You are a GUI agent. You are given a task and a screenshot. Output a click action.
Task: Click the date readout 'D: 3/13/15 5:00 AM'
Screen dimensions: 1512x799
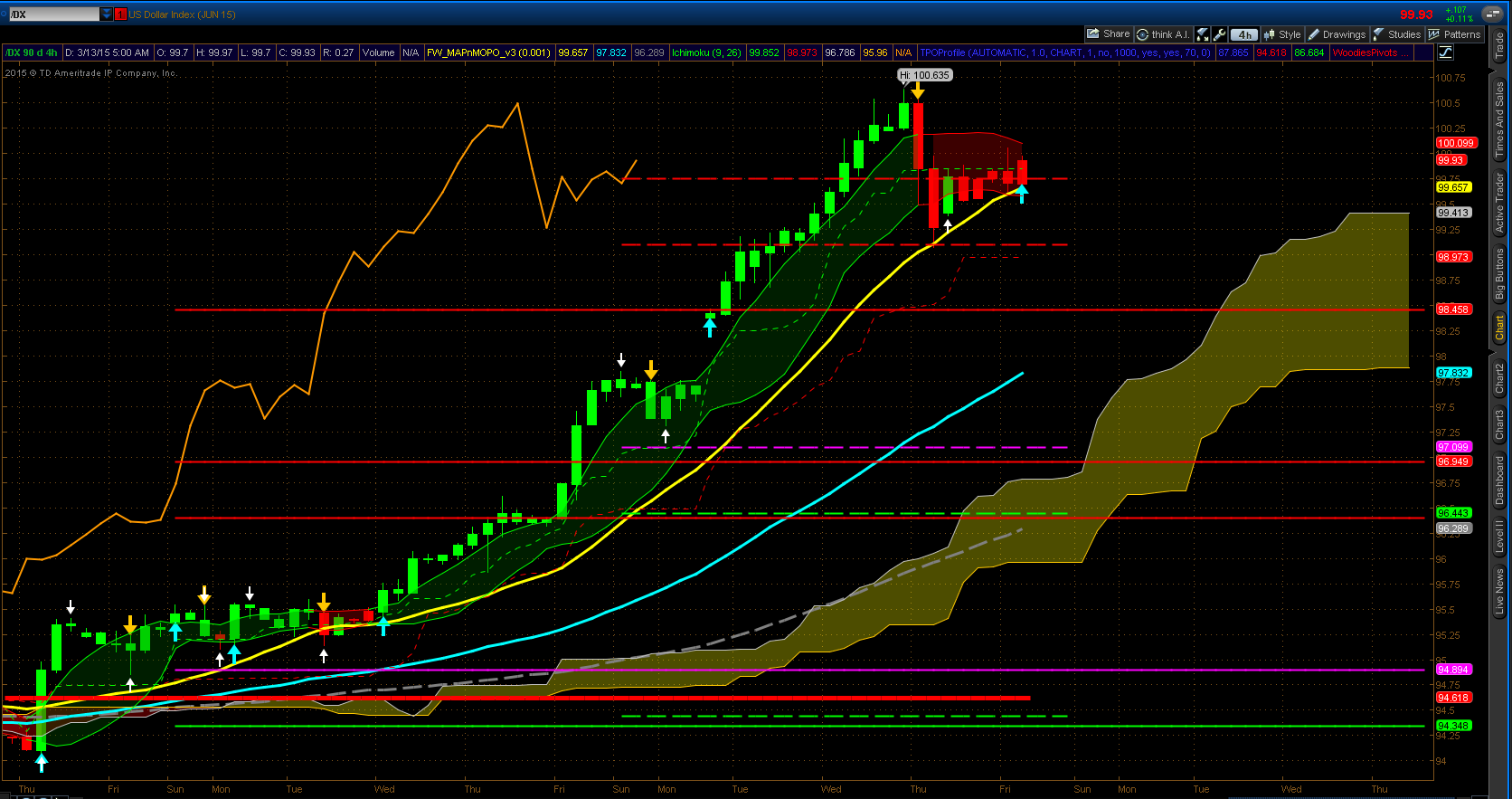click(x=107, y=52)
